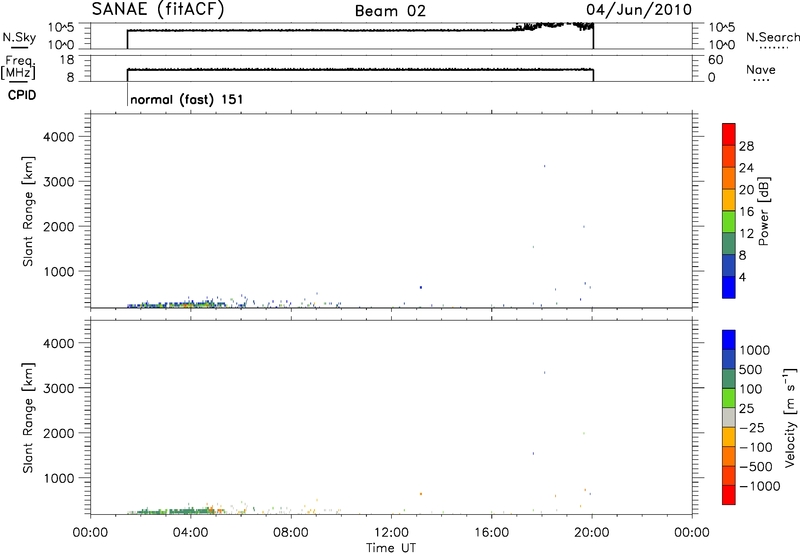Click the date 04/Jun/2010
The height and width of the screenshot is (554, 800).
(x=639, y=10)
